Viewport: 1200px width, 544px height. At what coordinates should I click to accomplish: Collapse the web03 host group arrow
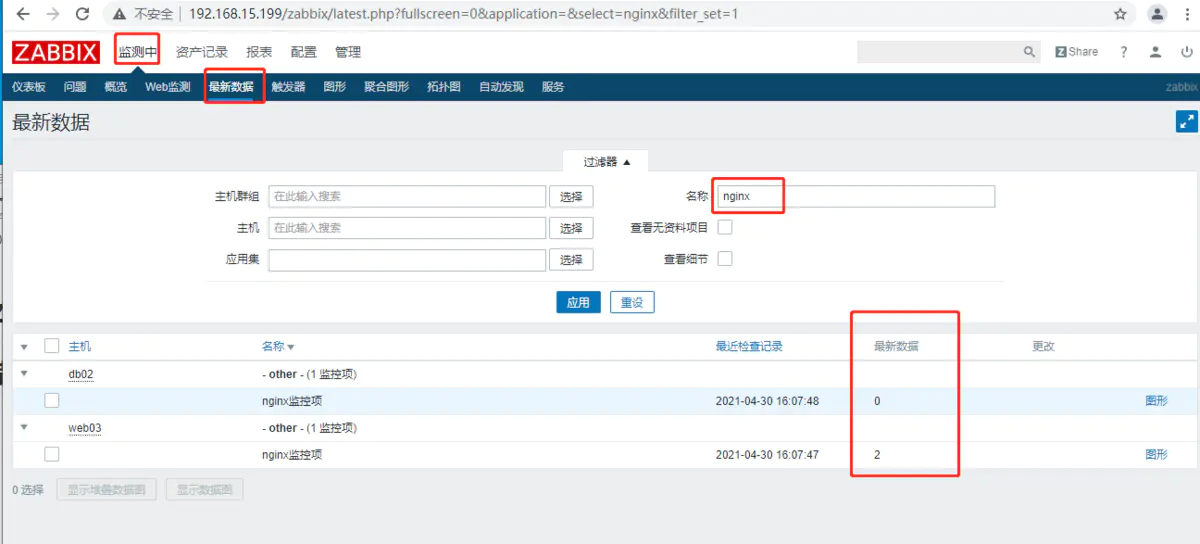click(x=24, y=428)
